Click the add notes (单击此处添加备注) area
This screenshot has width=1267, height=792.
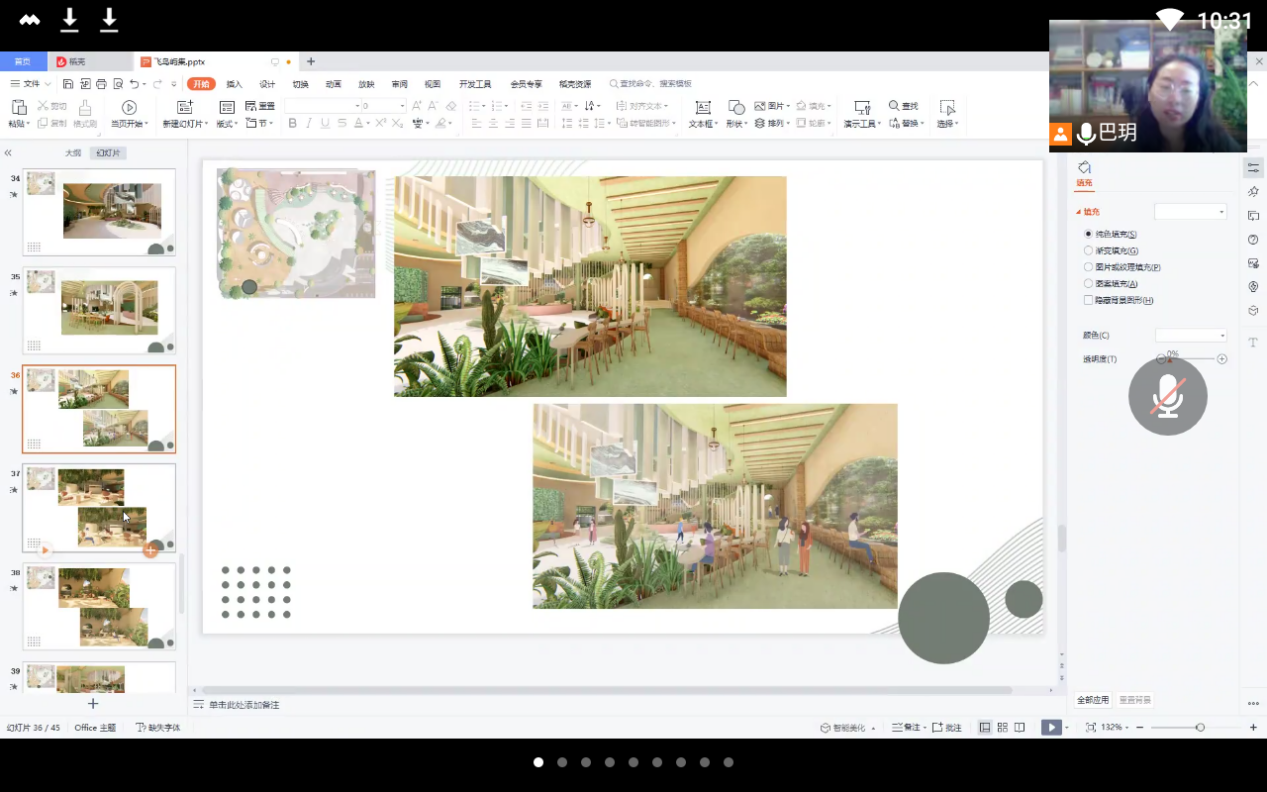point(244,705)
